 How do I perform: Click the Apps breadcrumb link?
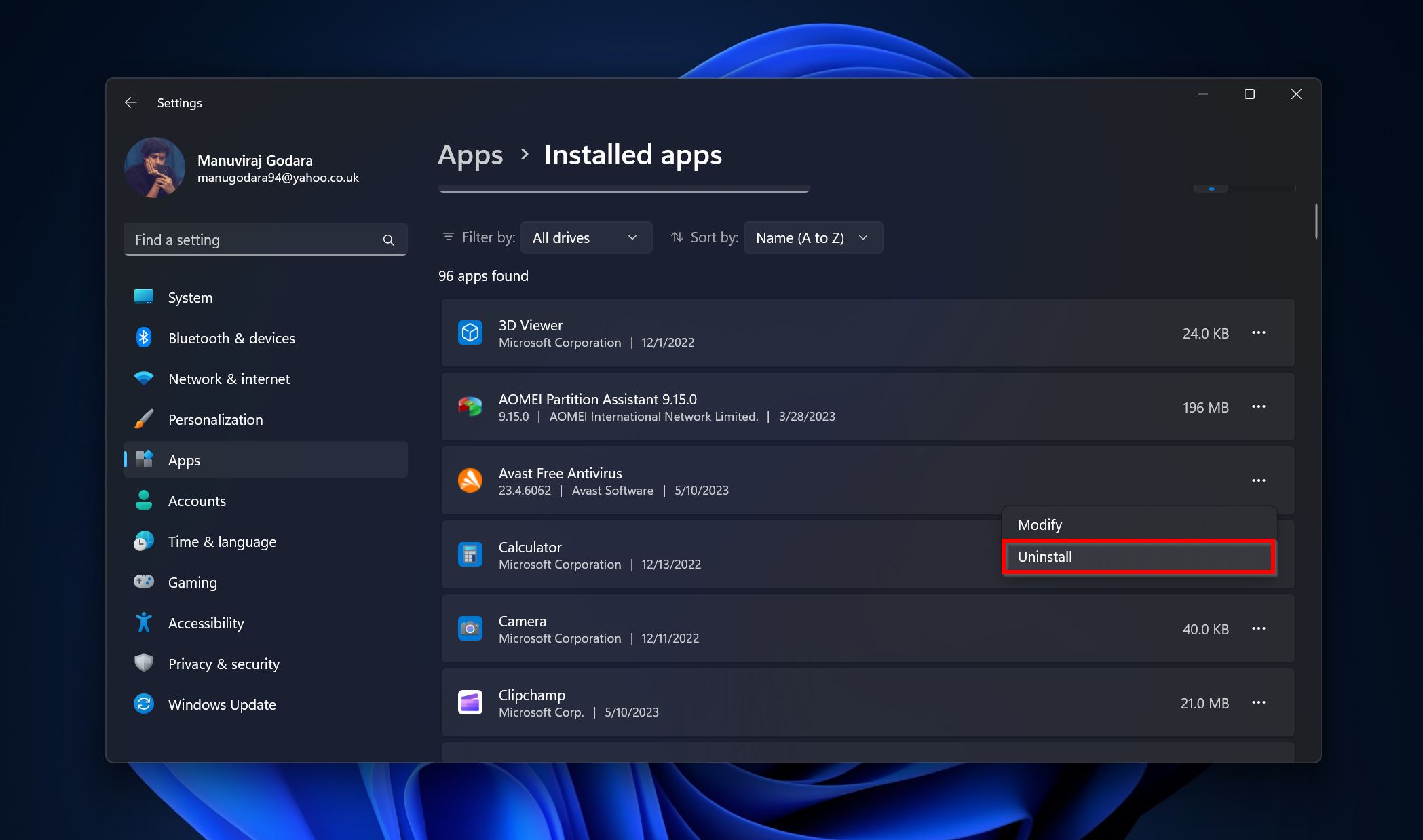pos(470,155)
